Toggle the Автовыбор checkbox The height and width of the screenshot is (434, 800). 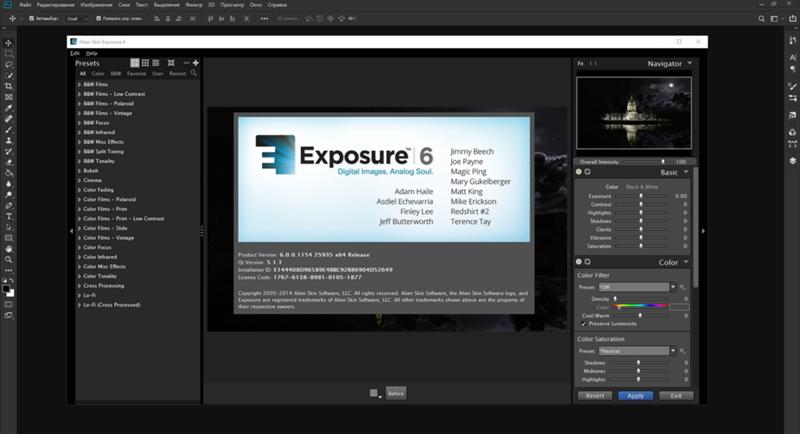pos(31,18)
